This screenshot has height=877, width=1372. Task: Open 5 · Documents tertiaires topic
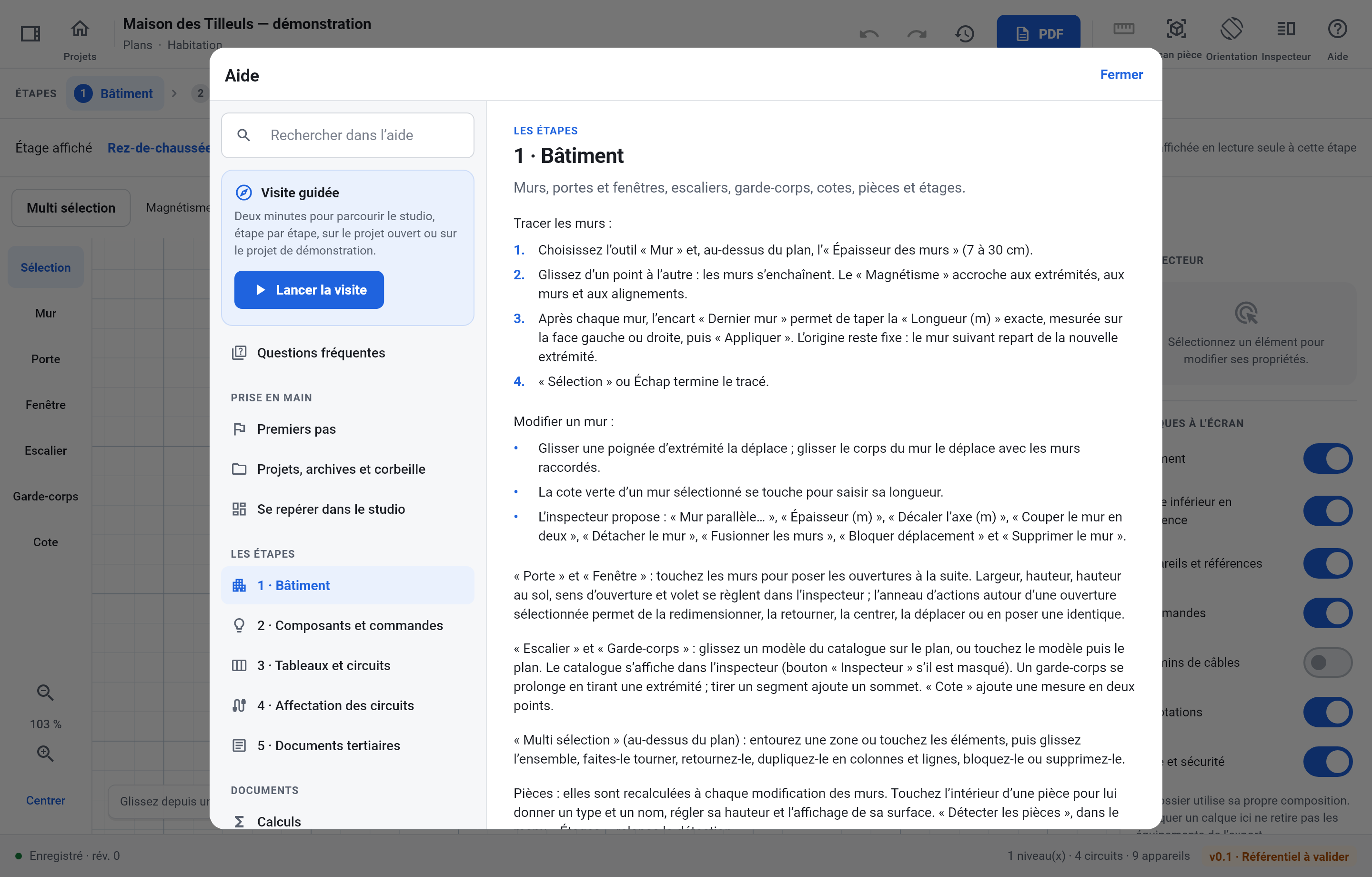point(348,746)
